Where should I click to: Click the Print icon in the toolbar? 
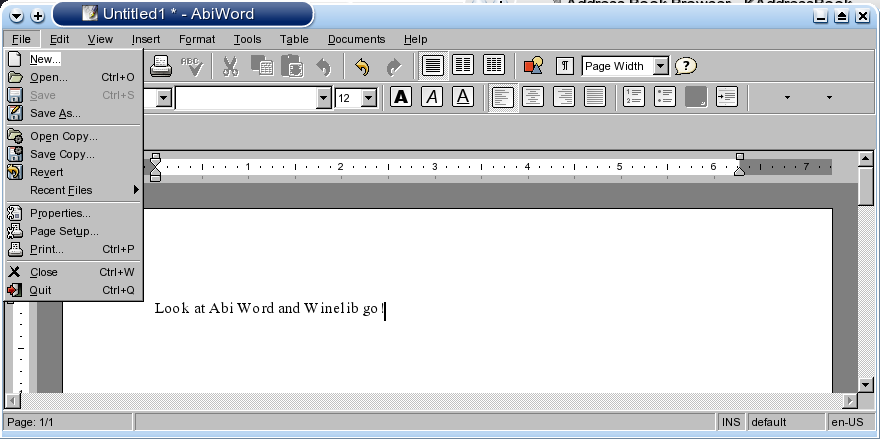[x=160, y=66]
